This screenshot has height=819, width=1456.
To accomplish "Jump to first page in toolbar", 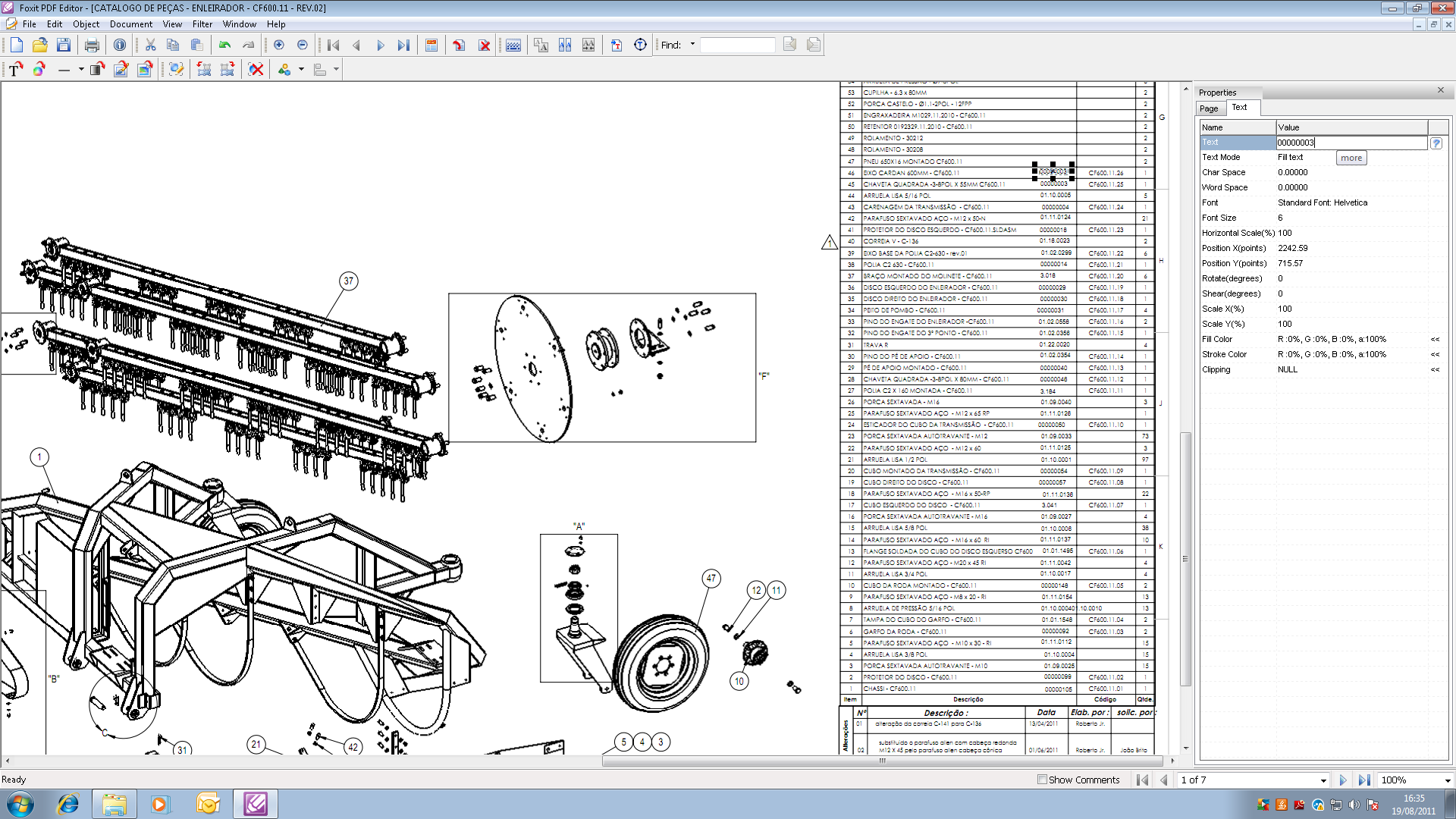I will [333, 45].
